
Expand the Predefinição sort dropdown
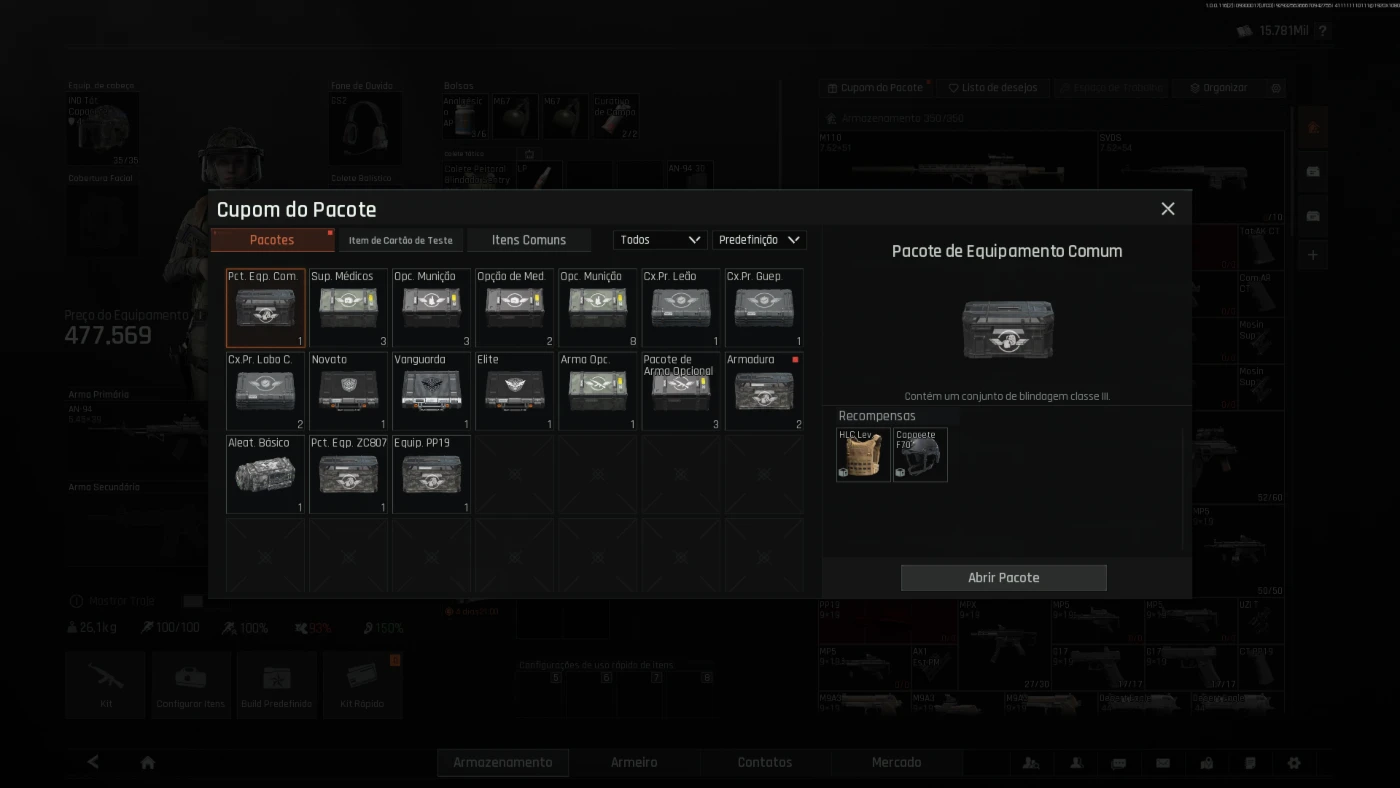pos(759,240)
